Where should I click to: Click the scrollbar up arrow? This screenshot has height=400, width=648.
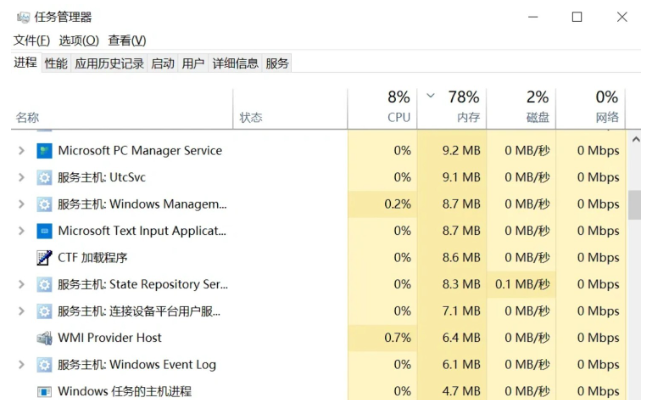636,140
